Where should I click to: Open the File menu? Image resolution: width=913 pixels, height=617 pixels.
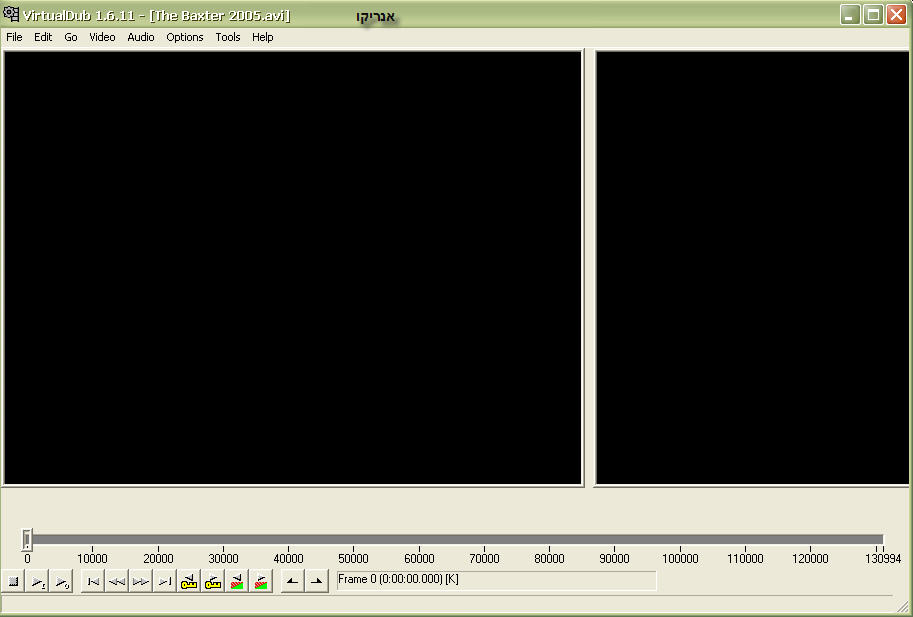(14, 37)
